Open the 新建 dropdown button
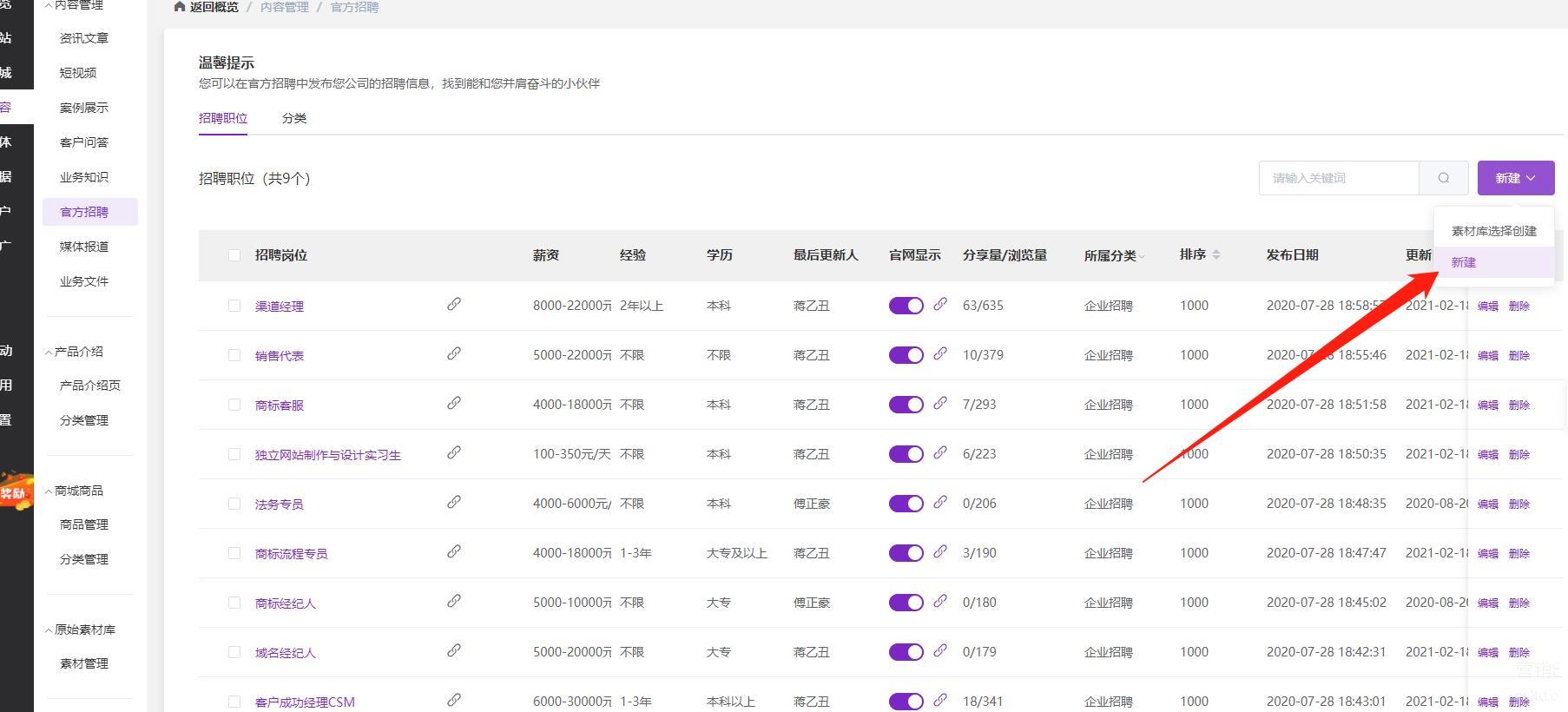This screenshot has width=1568, height=712. point(1515,178)
